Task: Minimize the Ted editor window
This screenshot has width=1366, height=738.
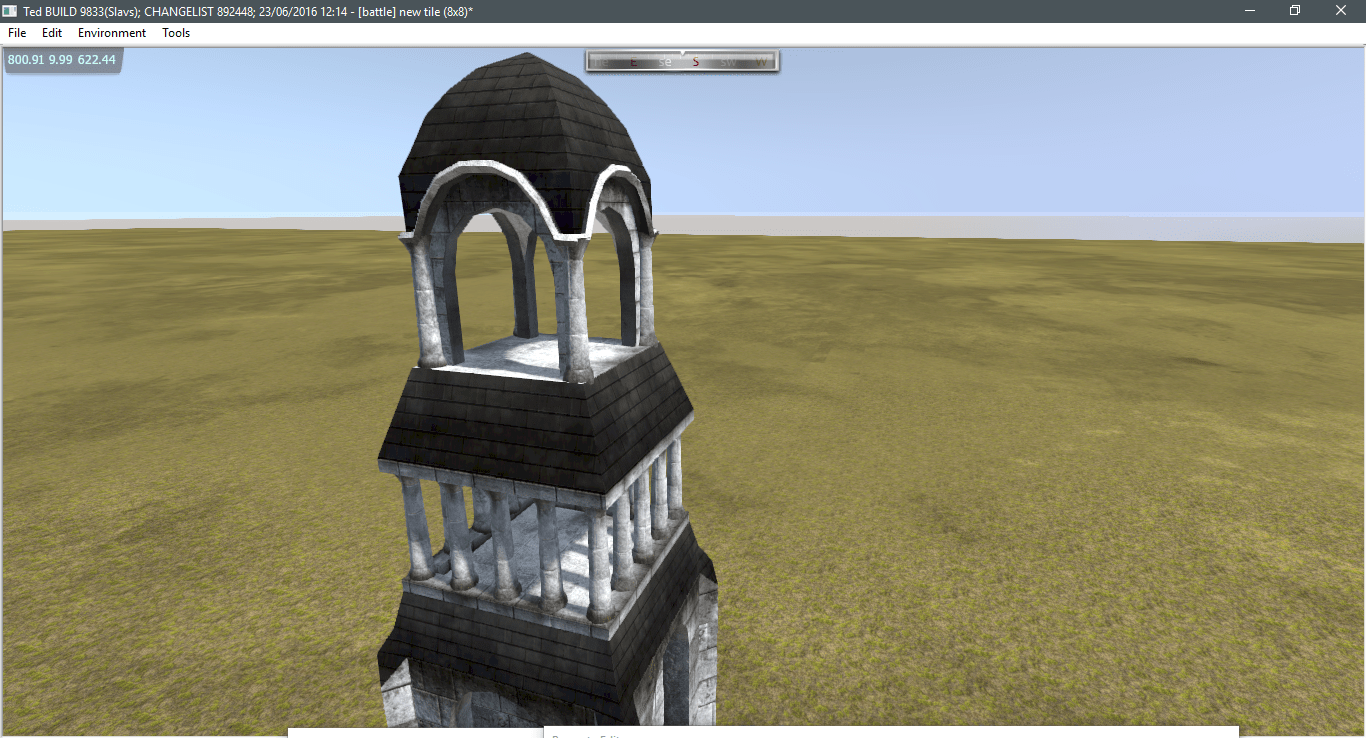Action: (x=1249, y=10)
